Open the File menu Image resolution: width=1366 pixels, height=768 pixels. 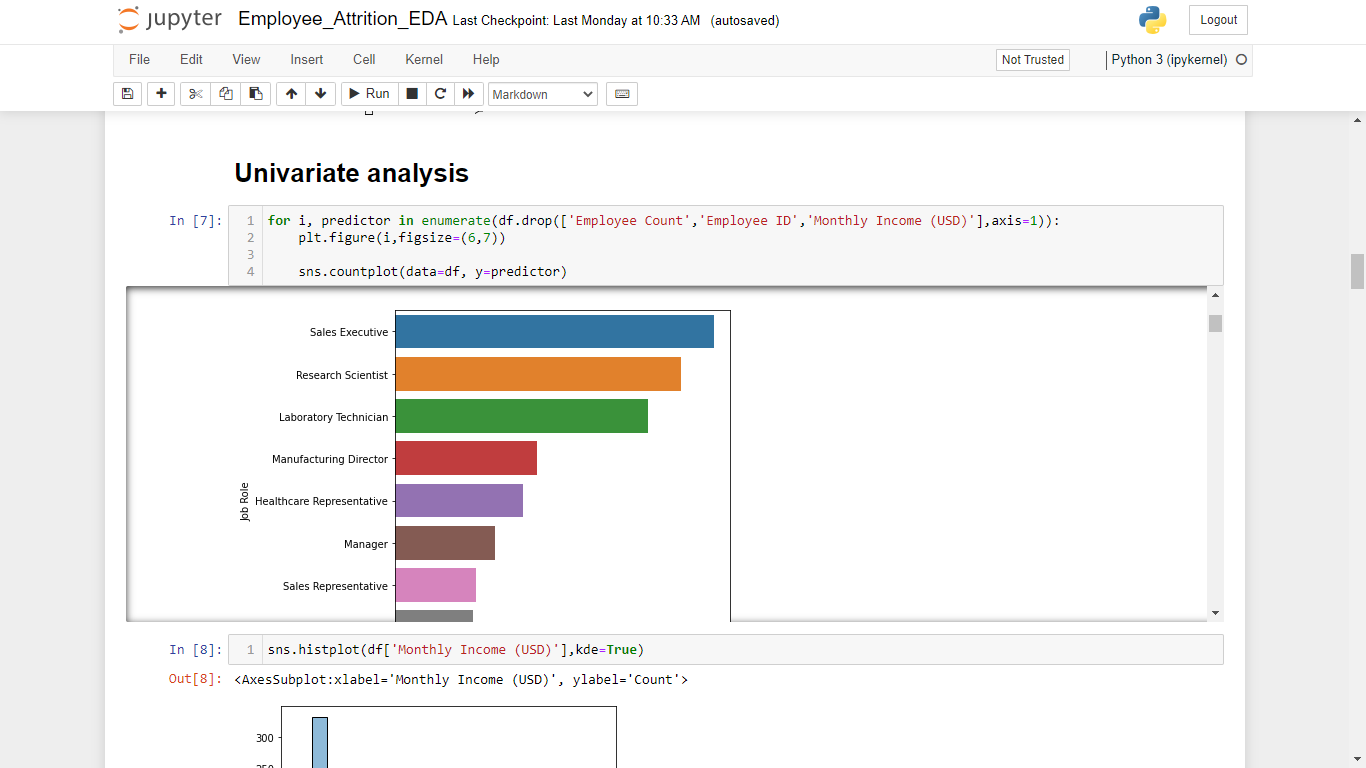click(x=139, y=59)
